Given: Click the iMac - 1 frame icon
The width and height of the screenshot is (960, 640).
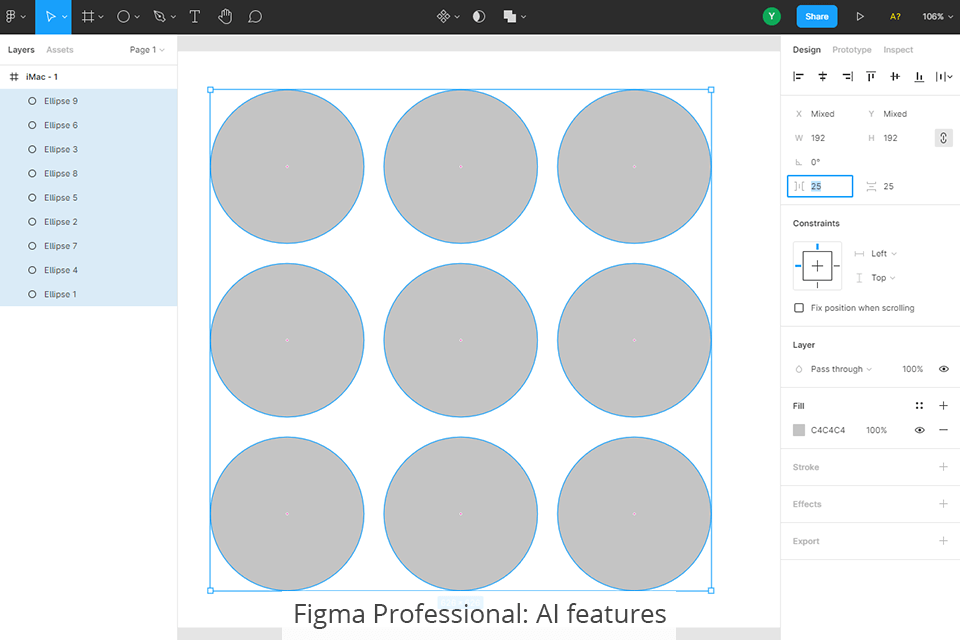Looking at the screenshot, I should [14, 77].
